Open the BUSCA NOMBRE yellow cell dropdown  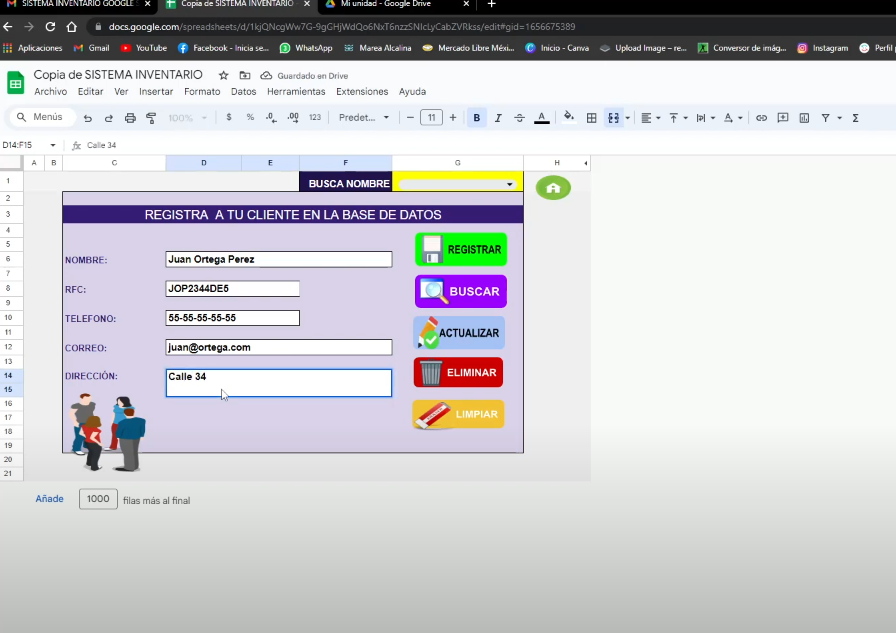tap(510, 183)
